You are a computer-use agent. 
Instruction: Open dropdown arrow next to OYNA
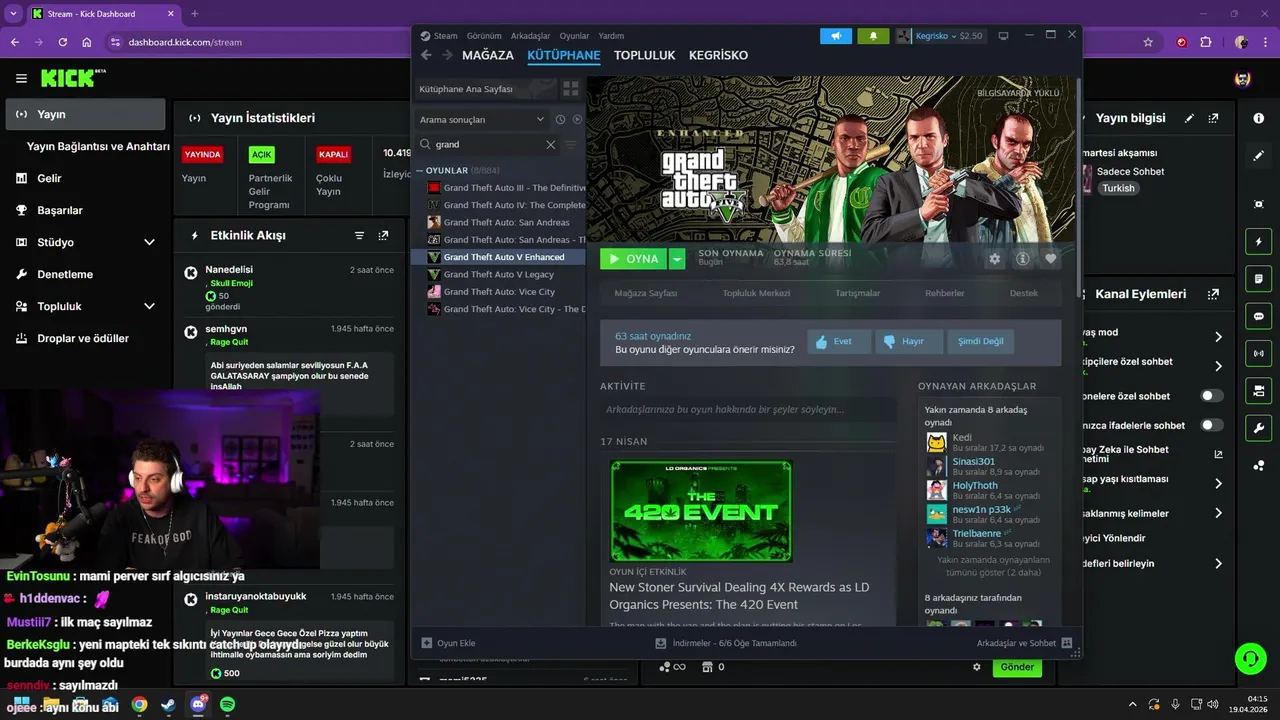click(x=677, y=259)
